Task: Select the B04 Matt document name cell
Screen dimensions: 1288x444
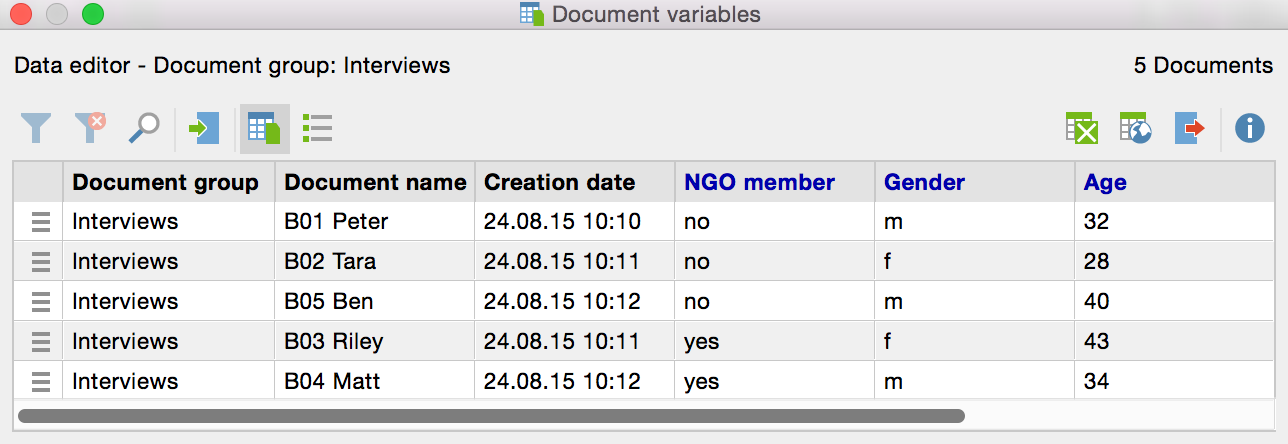Action: [x=375, y=382]
